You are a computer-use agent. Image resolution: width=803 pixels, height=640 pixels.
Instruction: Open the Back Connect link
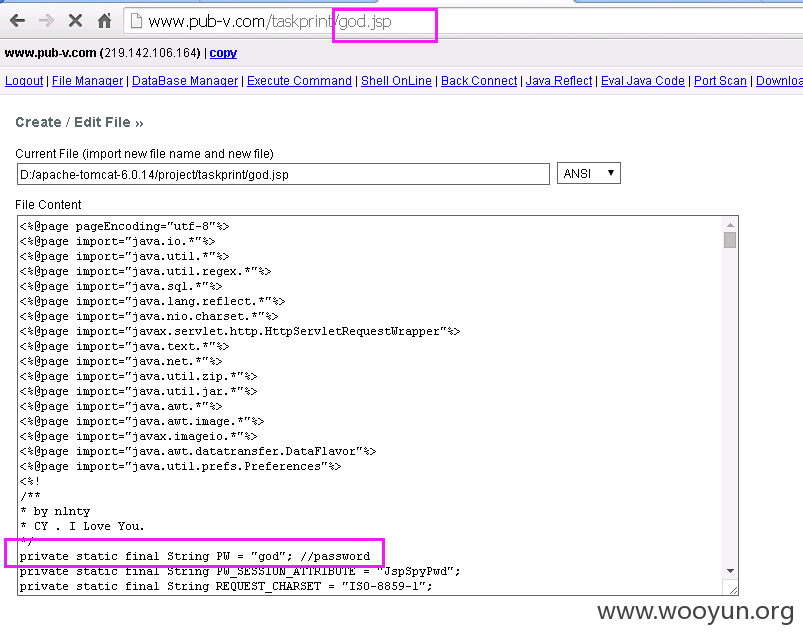(x=479, y=81)
